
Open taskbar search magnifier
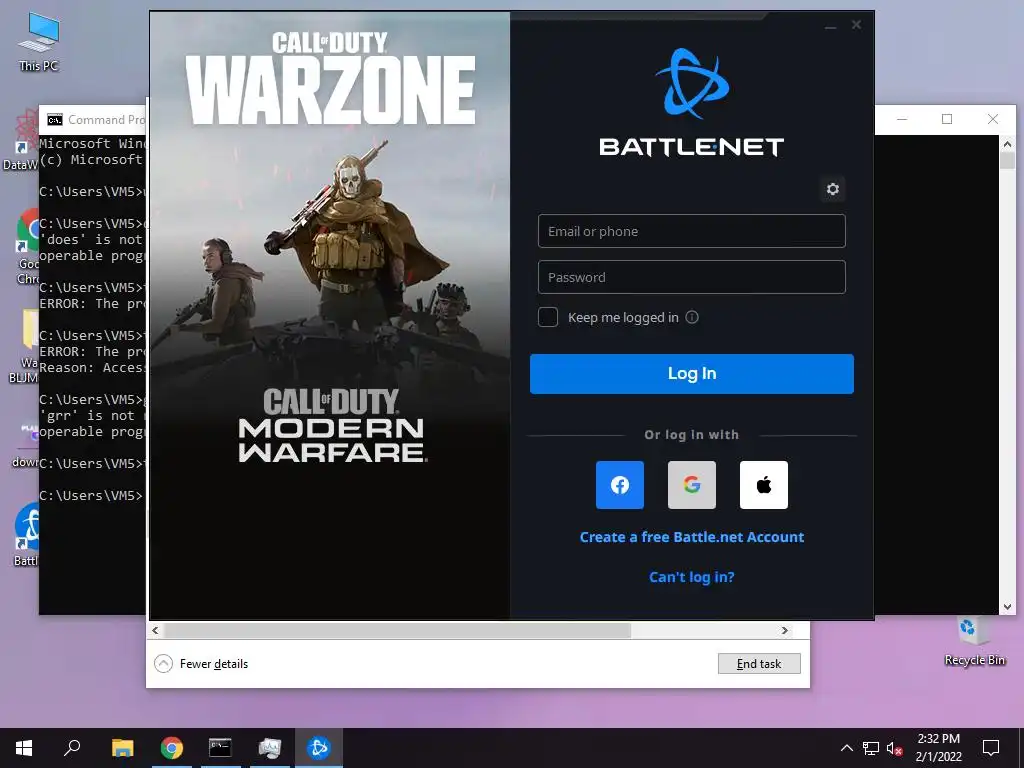(72, 748)
